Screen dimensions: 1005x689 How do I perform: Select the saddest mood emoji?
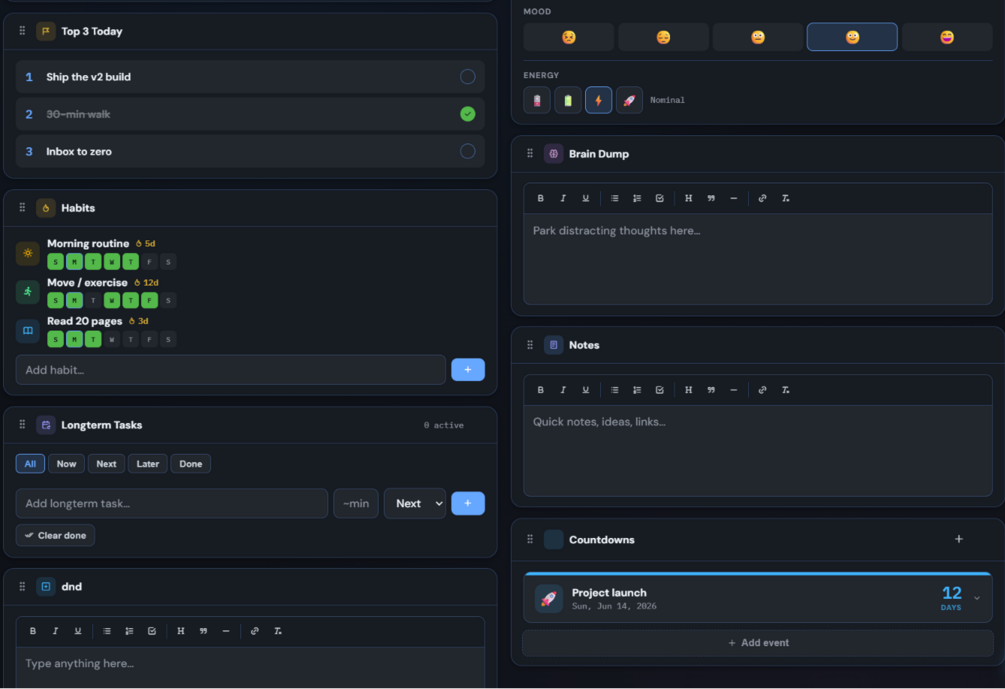[x=569, y=37]
